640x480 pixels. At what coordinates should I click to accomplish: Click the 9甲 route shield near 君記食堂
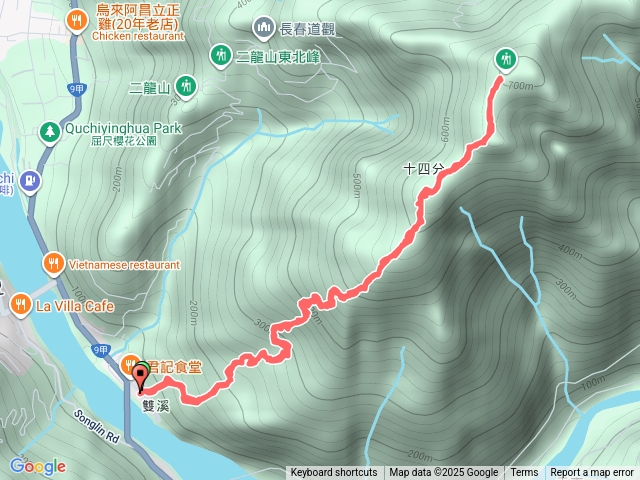[100, 351]
